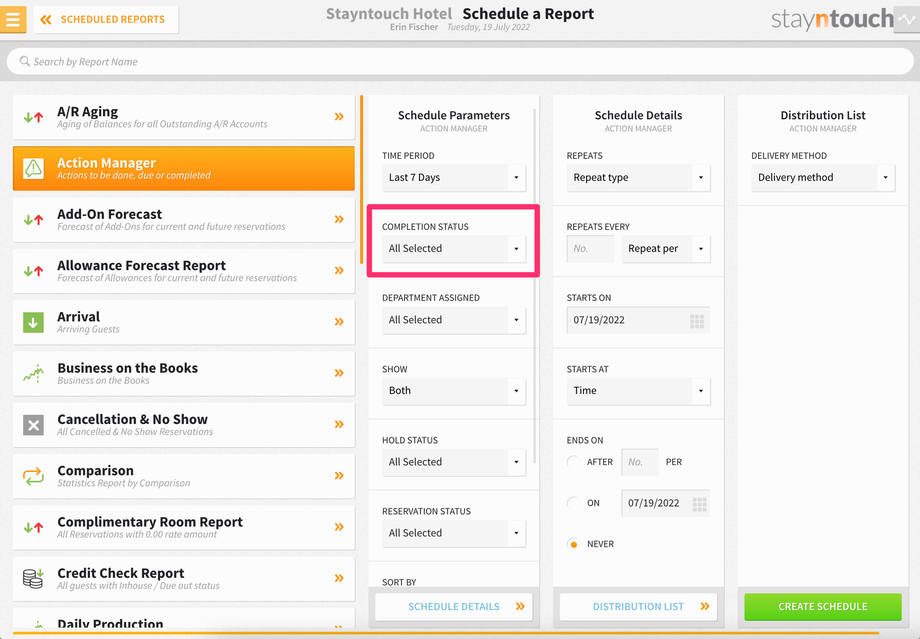This screenshot has height=639, width=920.
Task: Select the Action Manager report
Action: (x=184, y=168)
